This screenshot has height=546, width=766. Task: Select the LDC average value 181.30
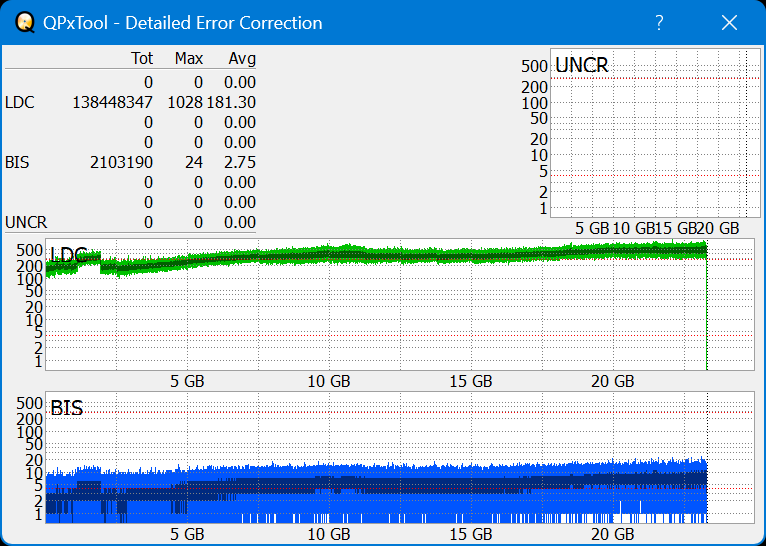point(231,103)
